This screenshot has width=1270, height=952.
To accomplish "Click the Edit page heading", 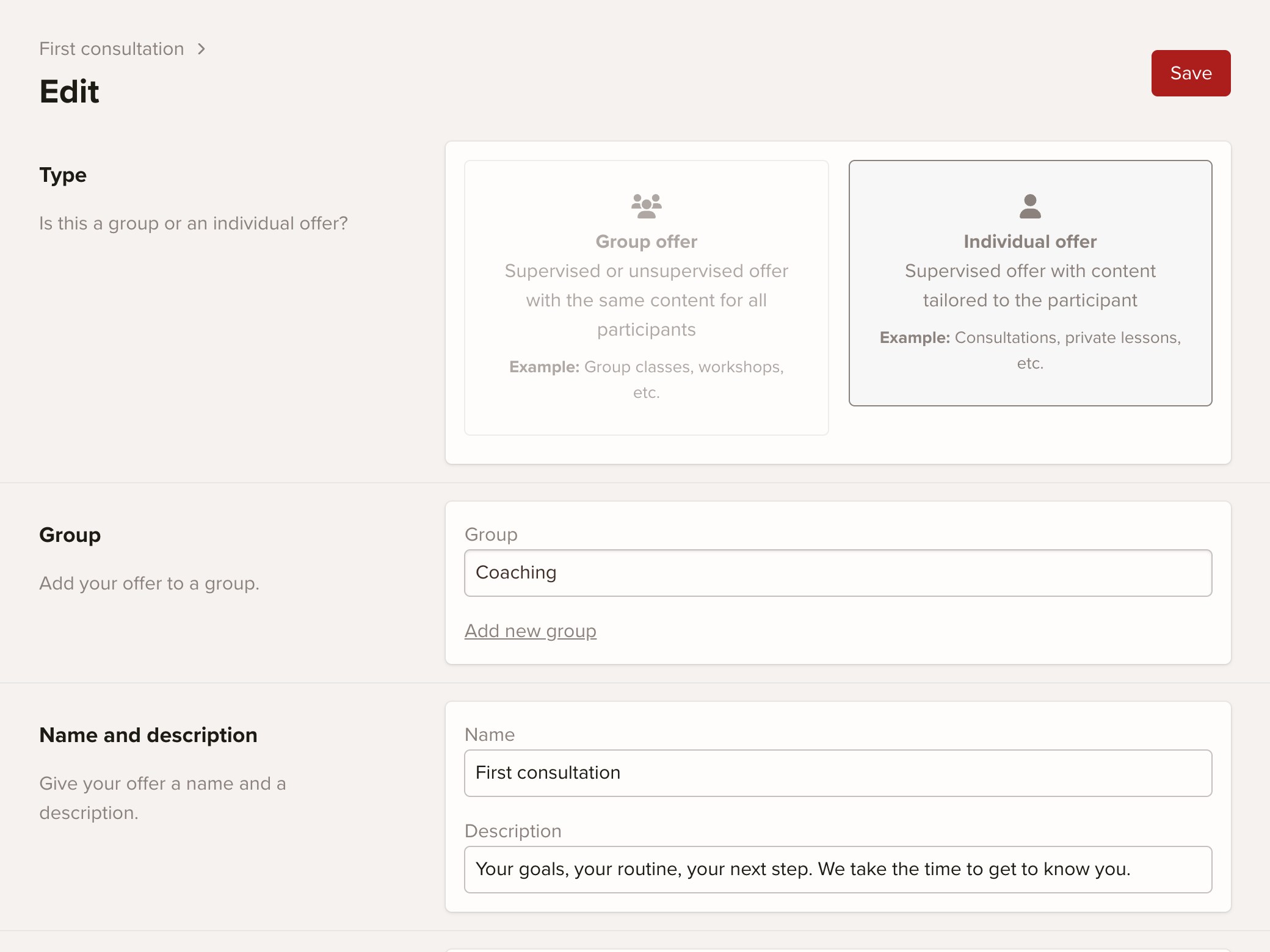I will coord(69,92).
